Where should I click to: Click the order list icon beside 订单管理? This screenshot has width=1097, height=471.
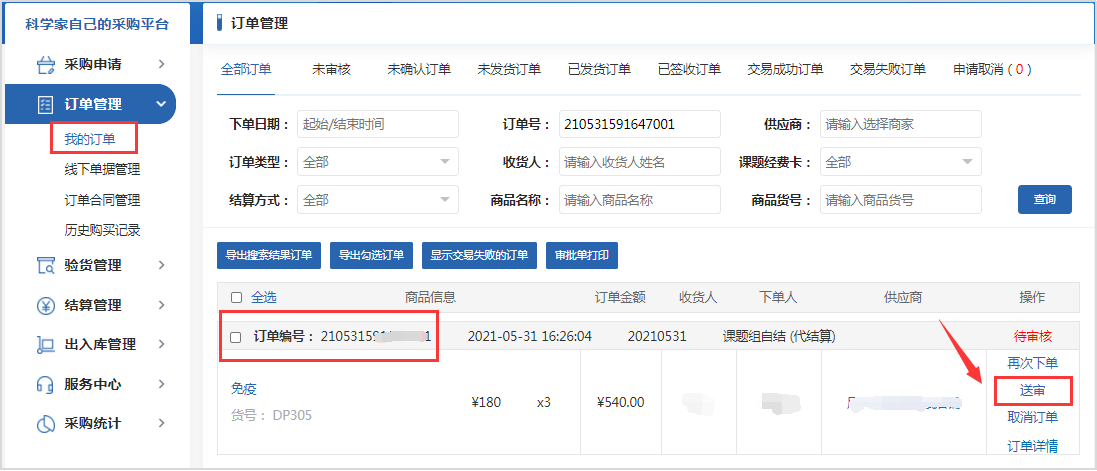pos(45,104)
